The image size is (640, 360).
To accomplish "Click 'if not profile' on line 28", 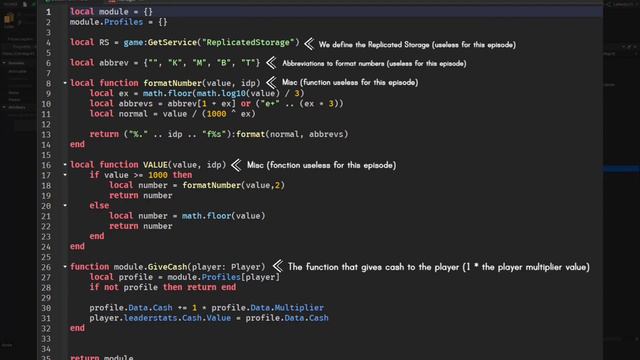I will 123,287.
